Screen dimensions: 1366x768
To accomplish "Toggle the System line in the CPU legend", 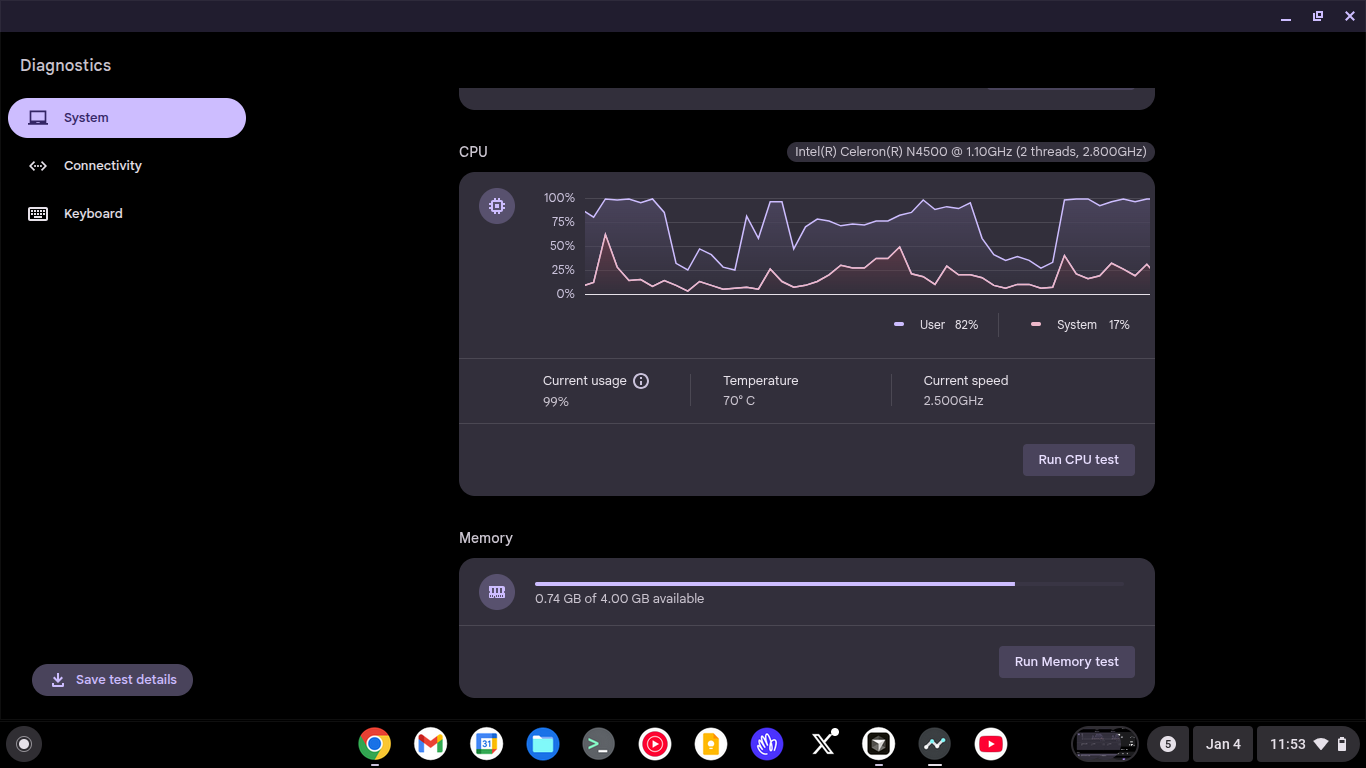I will 1077,324.
